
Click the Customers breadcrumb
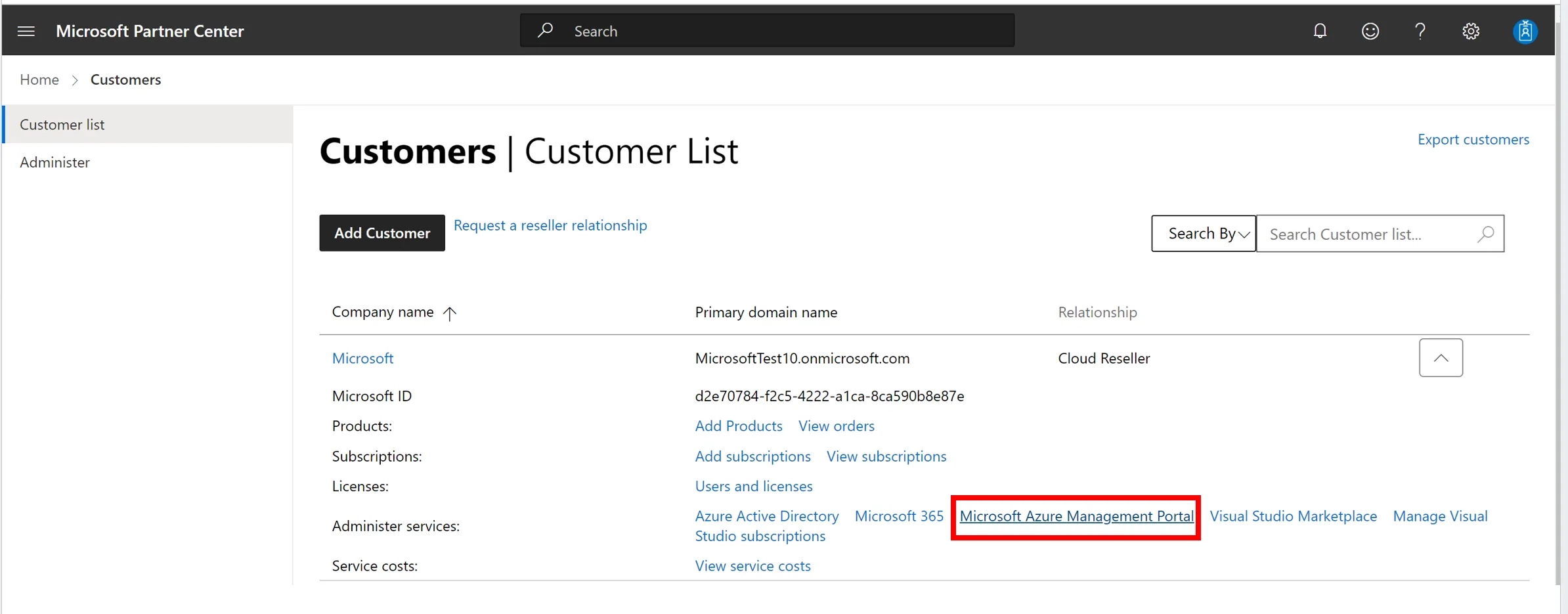pos(125,79)
